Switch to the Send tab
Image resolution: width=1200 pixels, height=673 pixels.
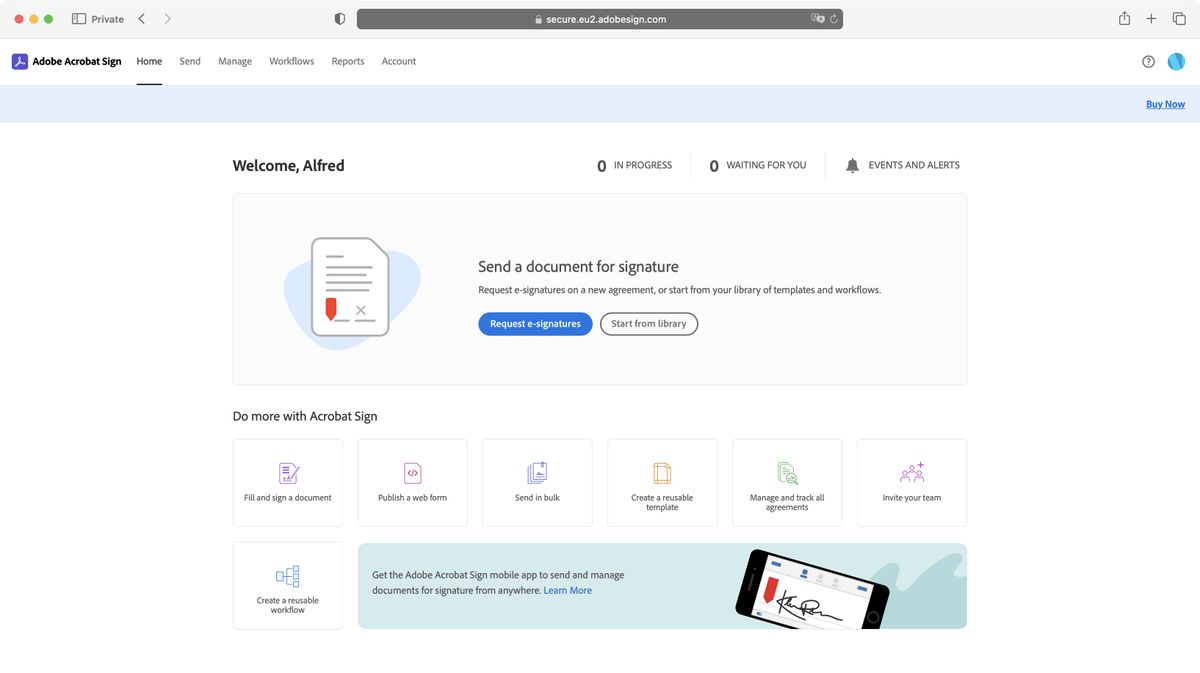(x=190, y=61)
